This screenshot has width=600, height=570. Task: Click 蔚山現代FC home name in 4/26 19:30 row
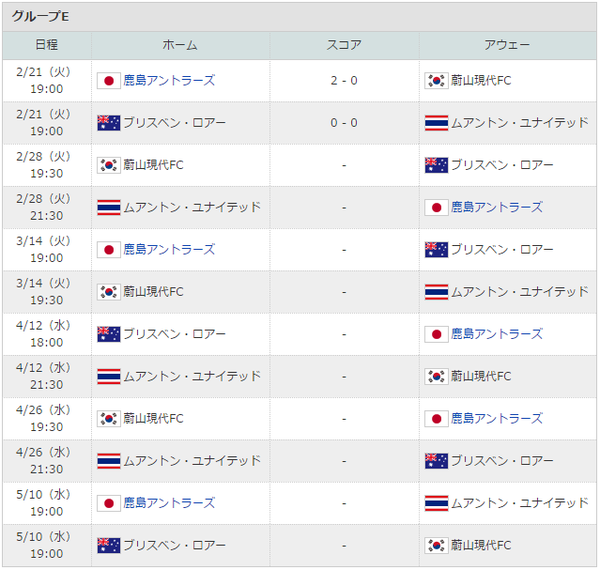tap(153, 419)
